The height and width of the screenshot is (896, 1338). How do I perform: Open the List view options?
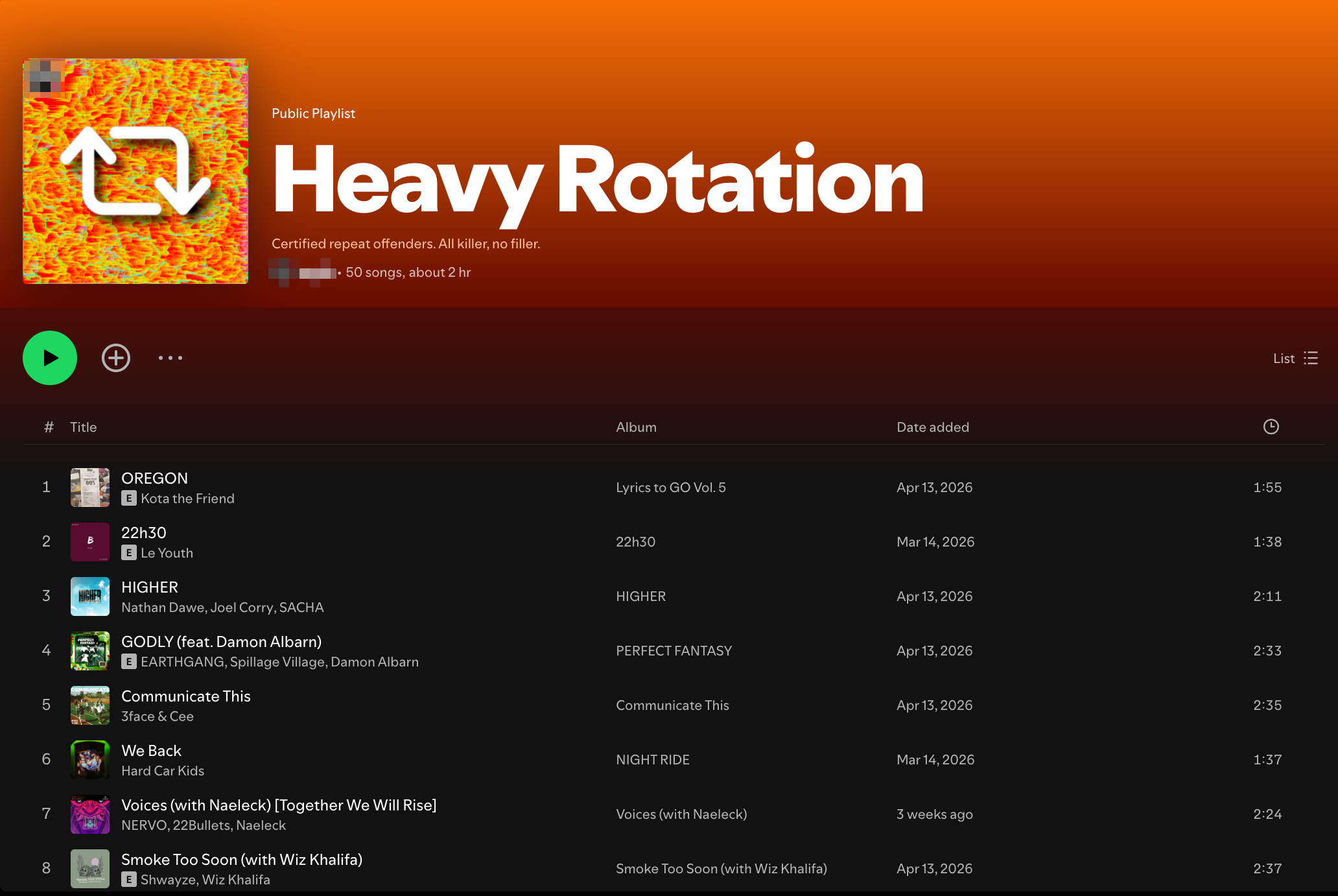[1295, 359]
